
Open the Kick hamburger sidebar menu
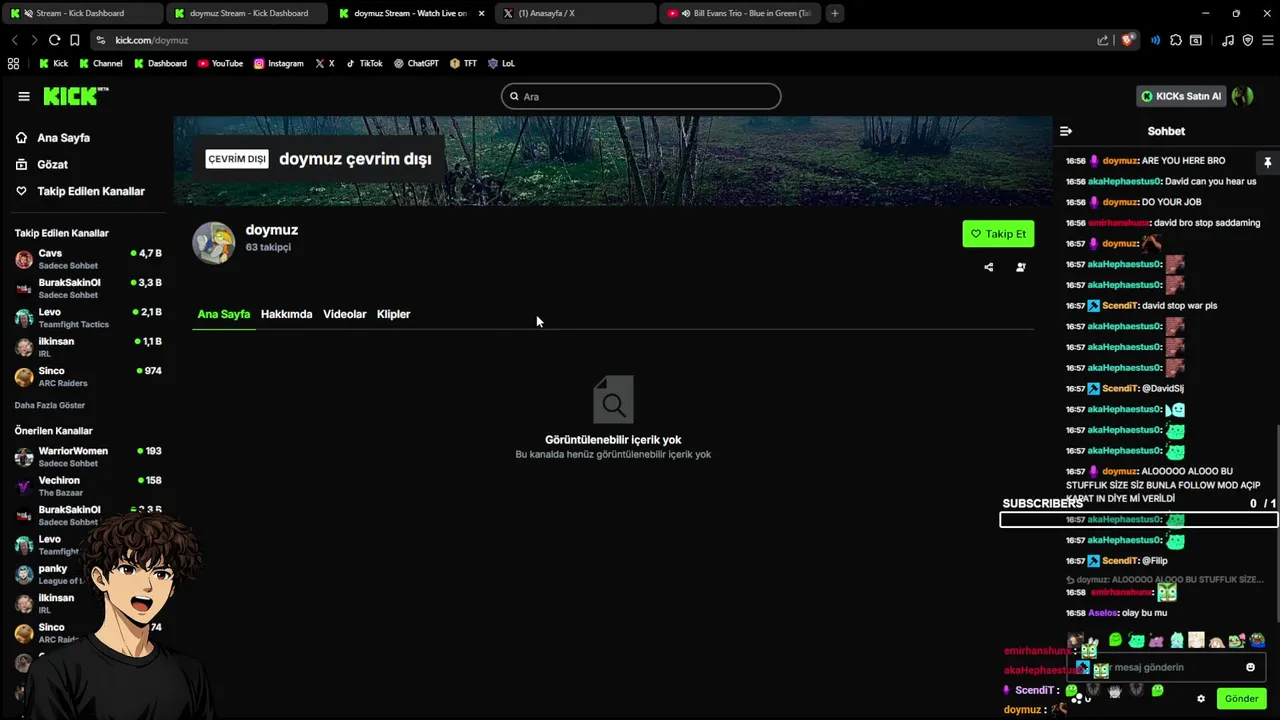[x=24, y=96]
